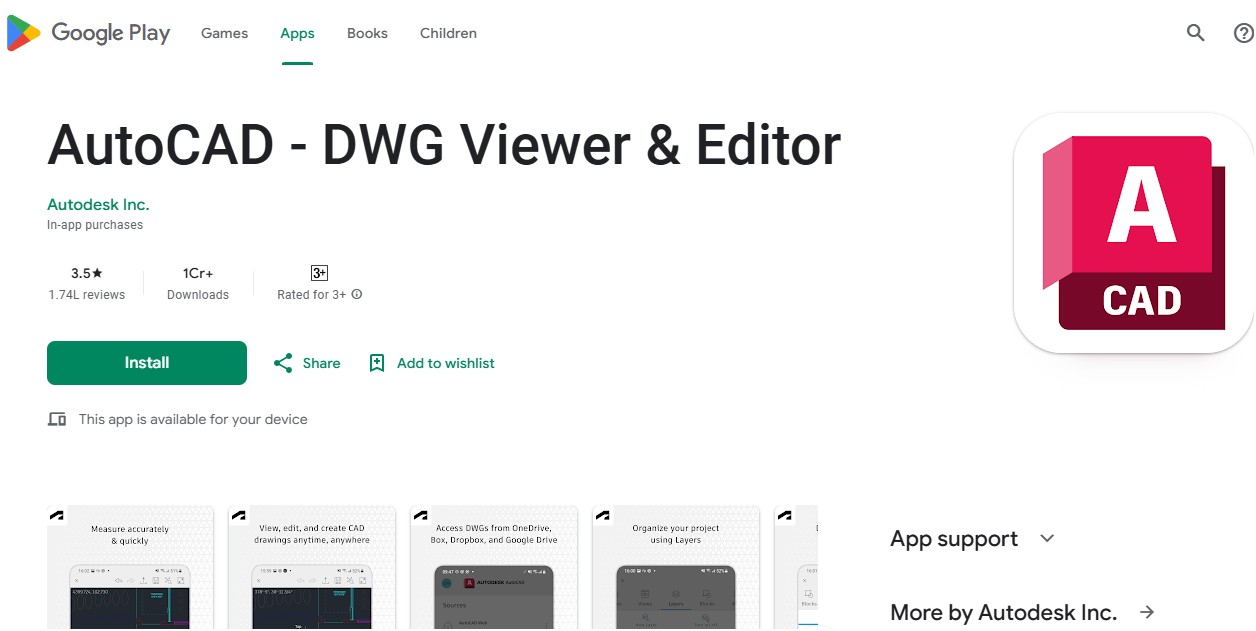
Task: Click the Add to wishlist bookmark icon
Action: (377, 363)
